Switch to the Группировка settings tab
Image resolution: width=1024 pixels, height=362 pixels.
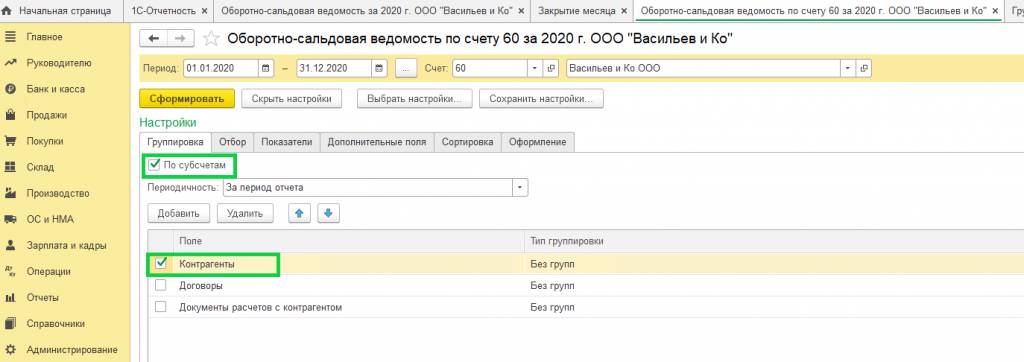(176, 142)
